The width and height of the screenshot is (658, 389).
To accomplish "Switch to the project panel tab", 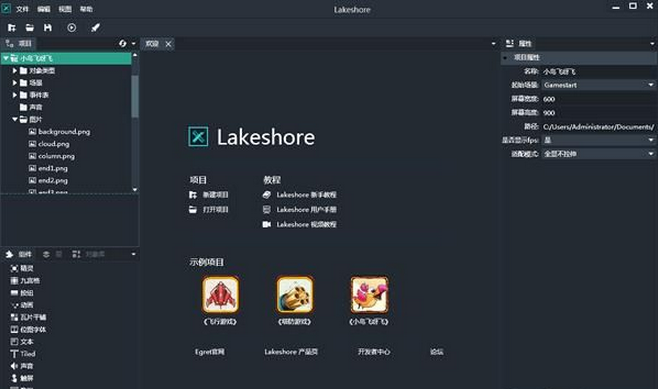I will (19, 43).
